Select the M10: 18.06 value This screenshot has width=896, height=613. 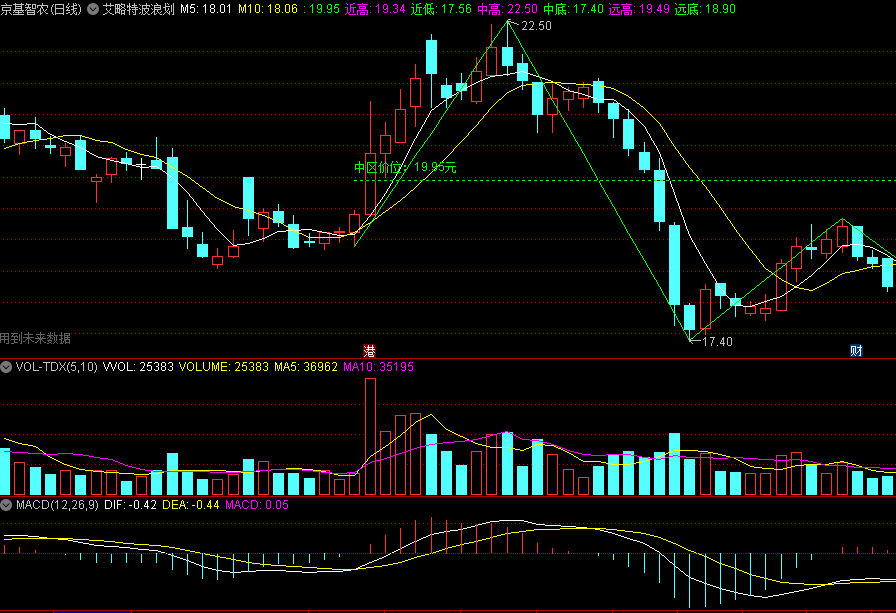(x=268, y=9)
